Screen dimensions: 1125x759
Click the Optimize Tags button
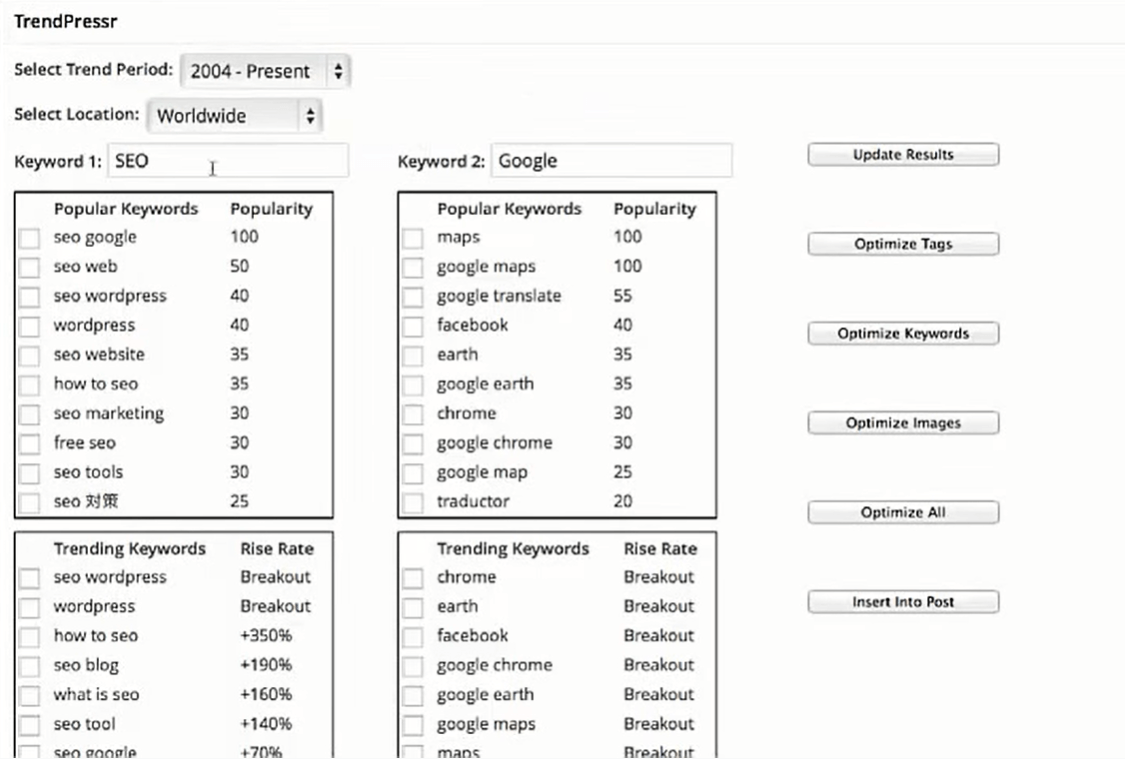(903, 244)
